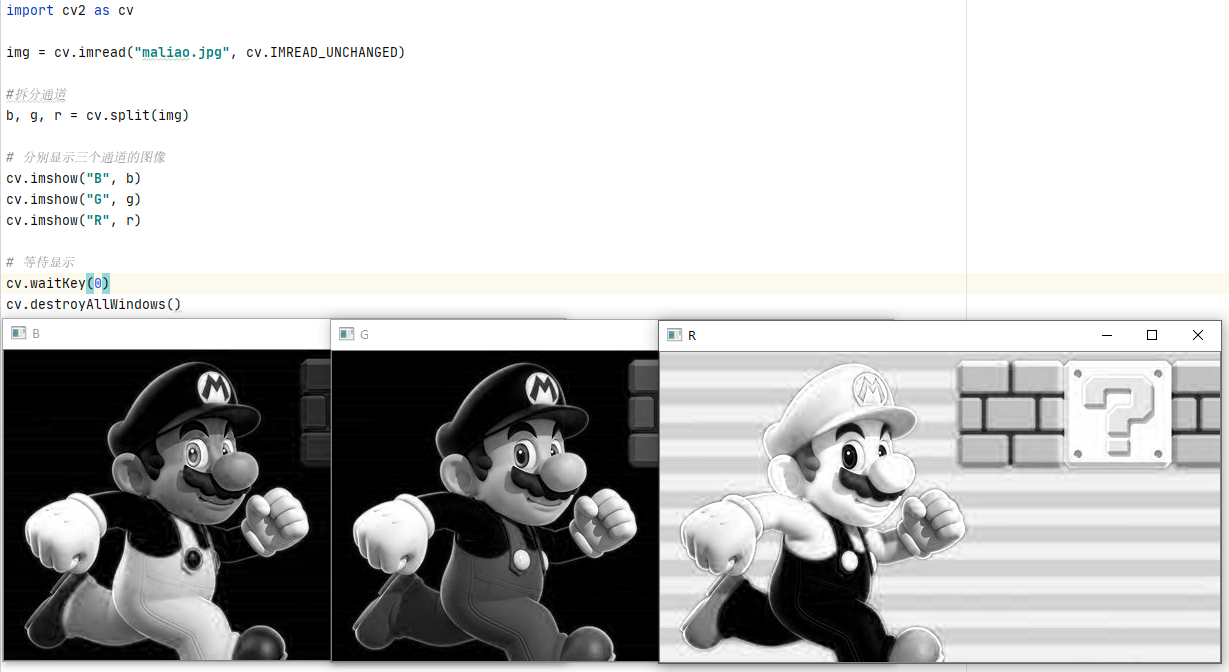Select the G window title bar
The height and width of the screenshot is (672, 1229).
pyautogui.click(x=495, y=335)
